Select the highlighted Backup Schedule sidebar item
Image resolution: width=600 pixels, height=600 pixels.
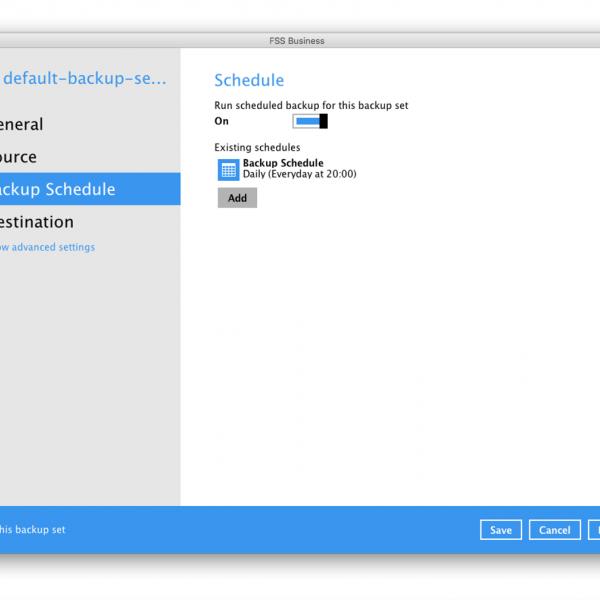pos(58,189)
